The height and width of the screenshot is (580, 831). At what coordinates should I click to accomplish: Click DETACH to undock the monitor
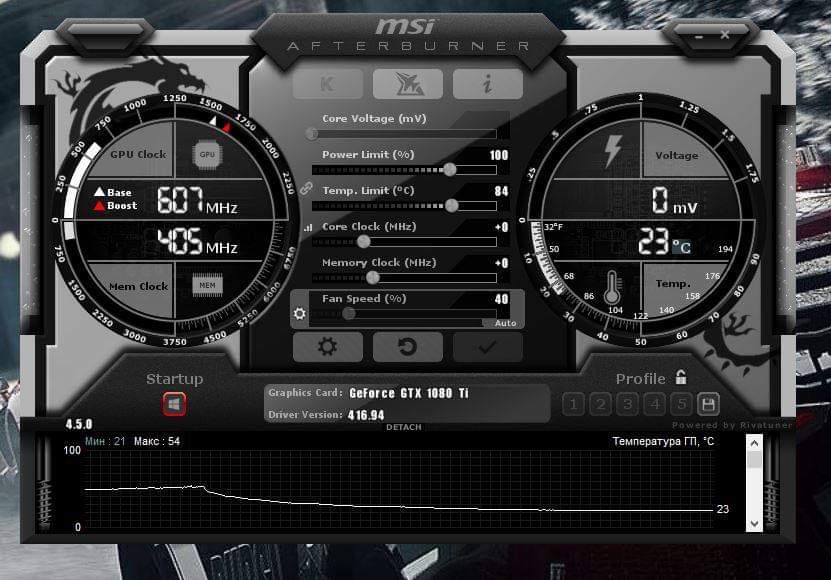[x=404, y=427]
